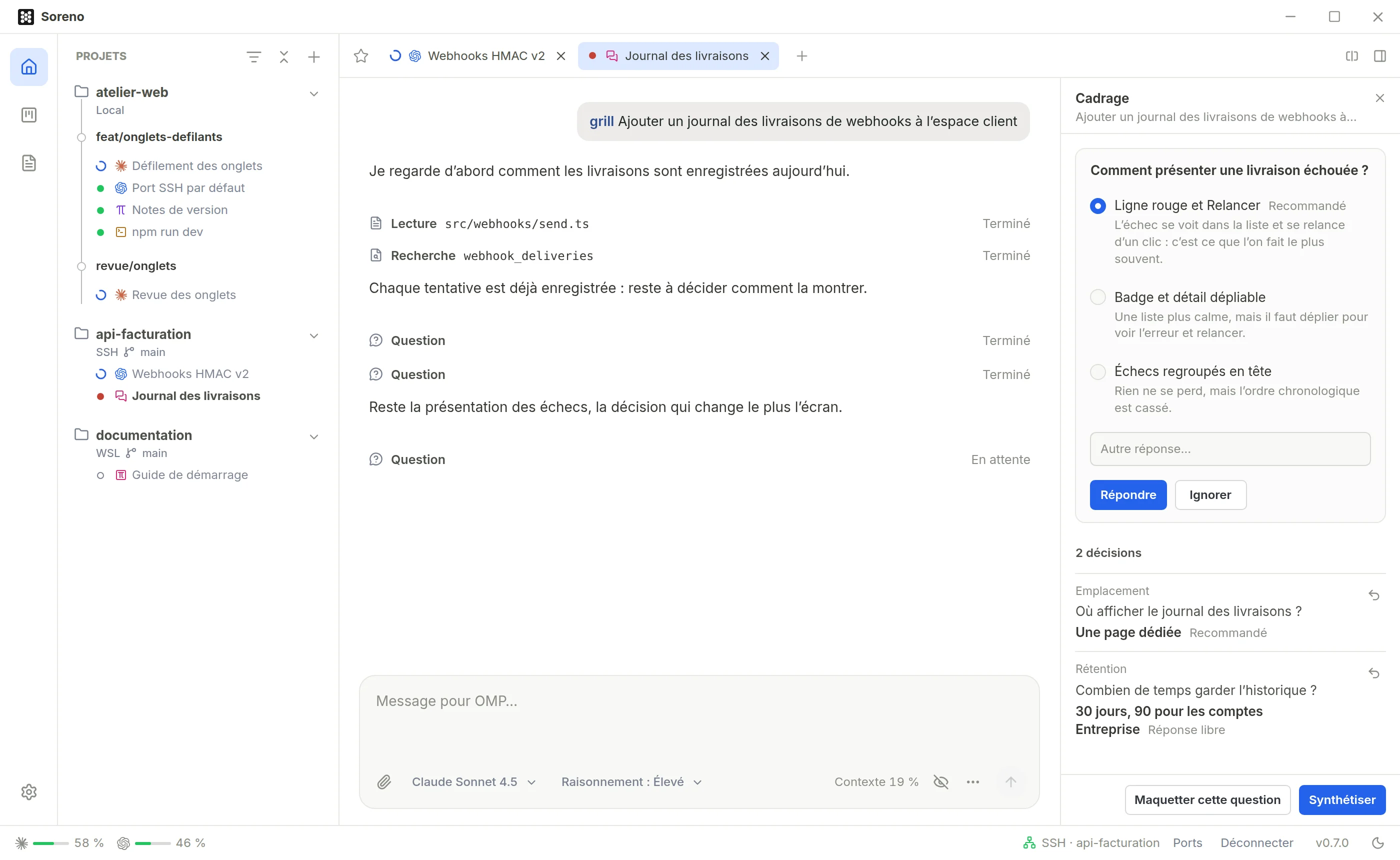The image size is (1400, 860).
Task: Collapse the api-facturation project
Action: click(313, 335)
